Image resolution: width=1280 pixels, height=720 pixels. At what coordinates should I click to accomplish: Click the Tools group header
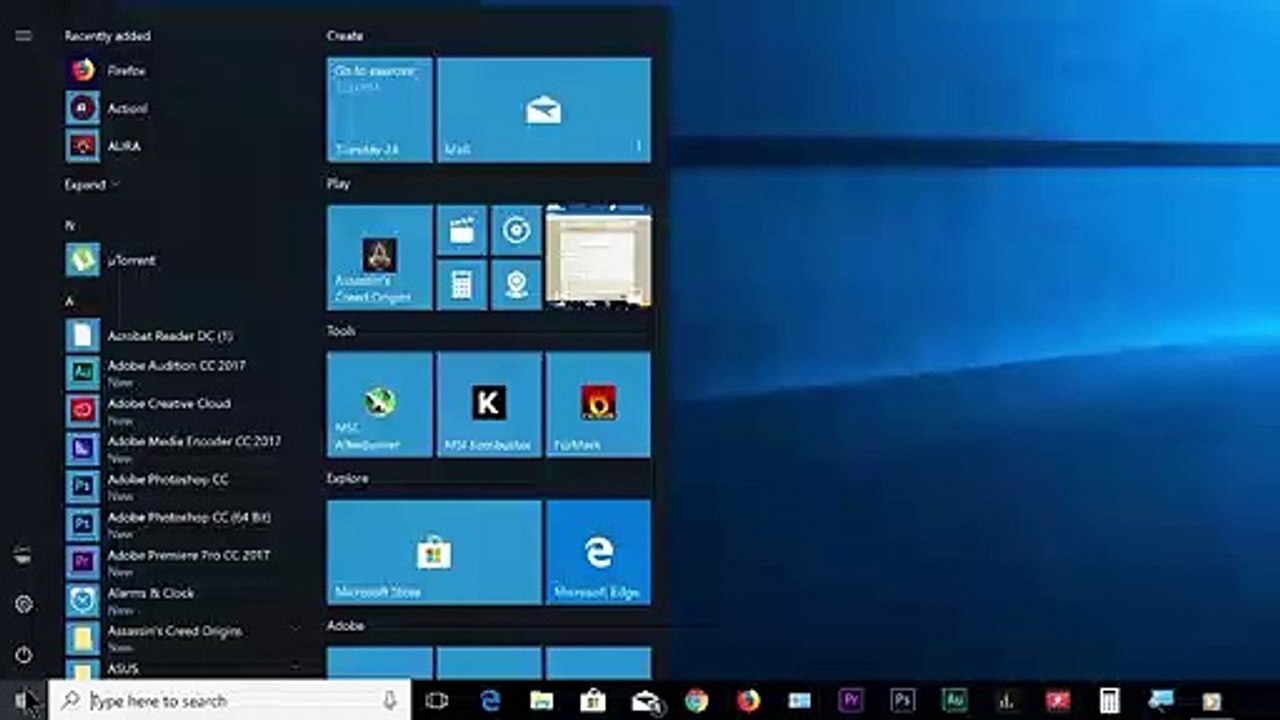click(341, 331)
